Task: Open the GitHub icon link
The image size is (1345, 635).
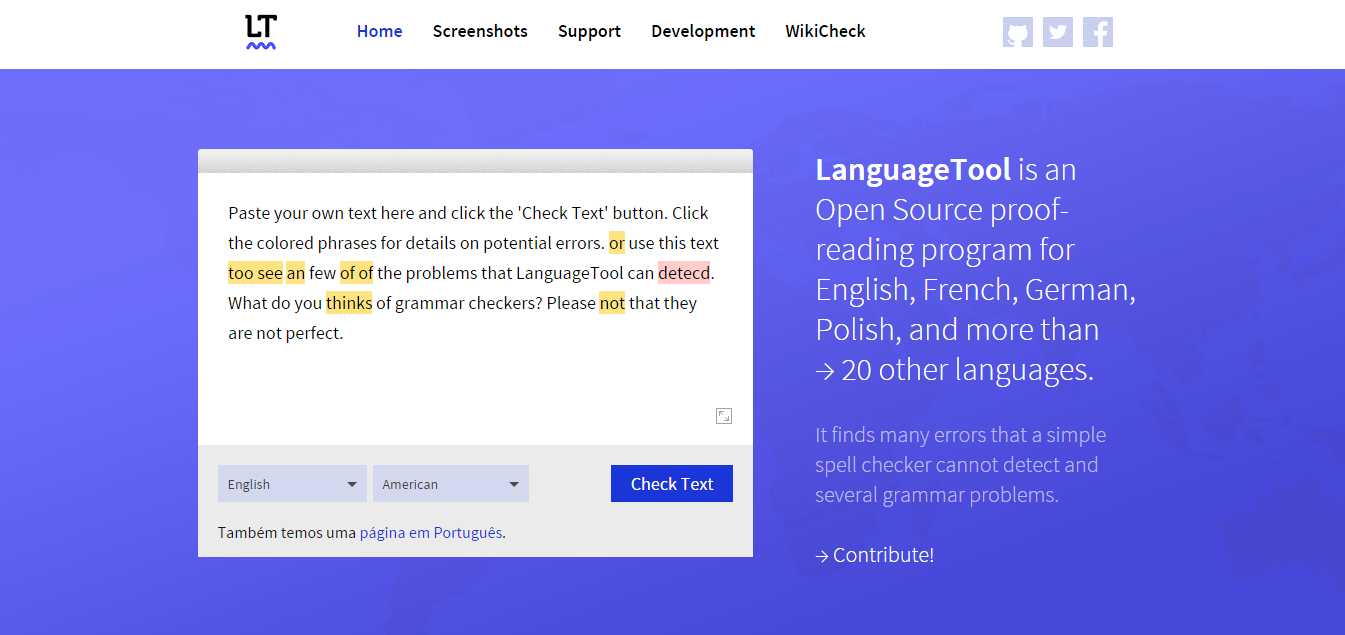Action: (x=1018, y=32)
